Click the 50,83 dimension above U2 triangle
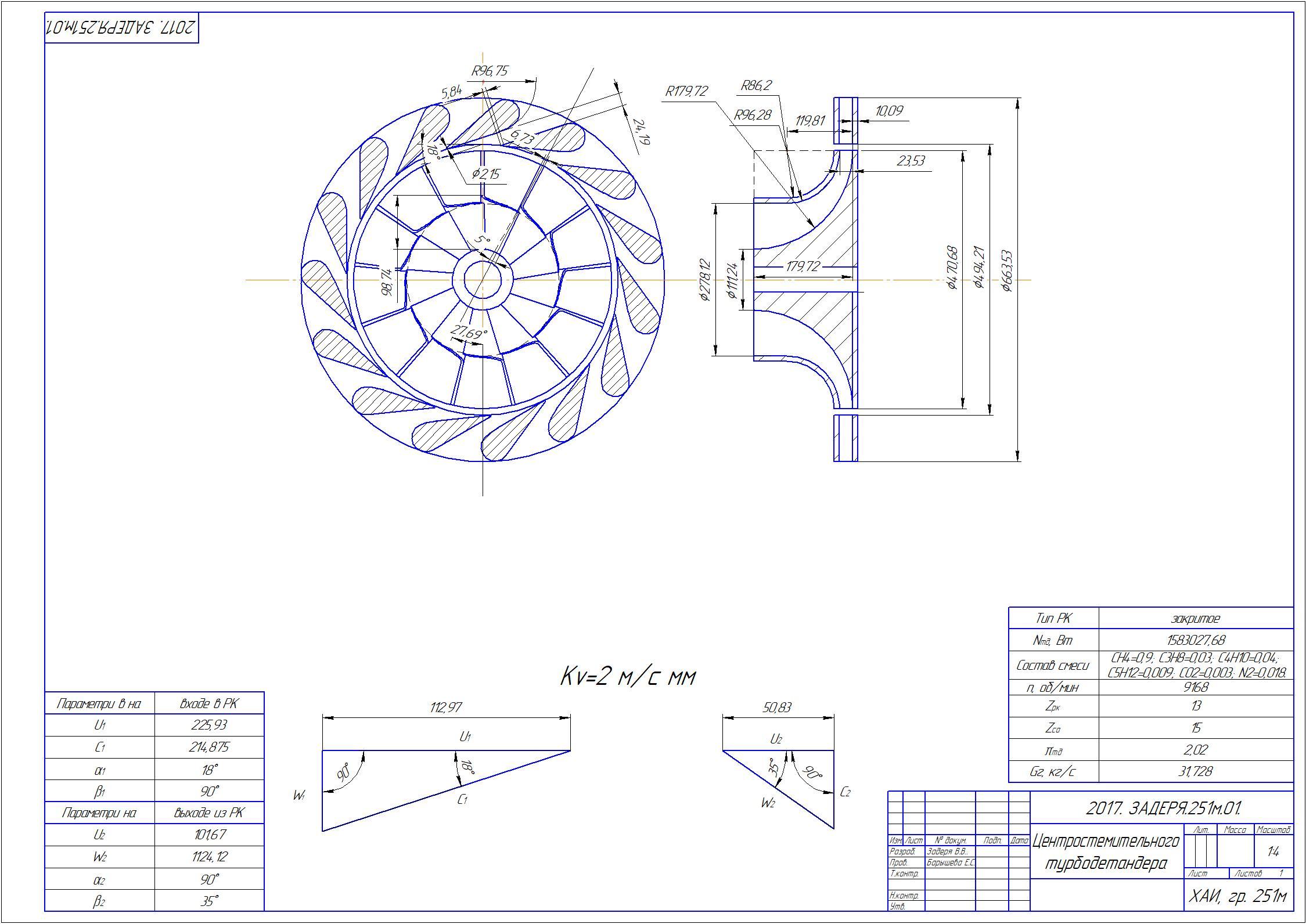 pyautogui.click(x=776, y=707)
